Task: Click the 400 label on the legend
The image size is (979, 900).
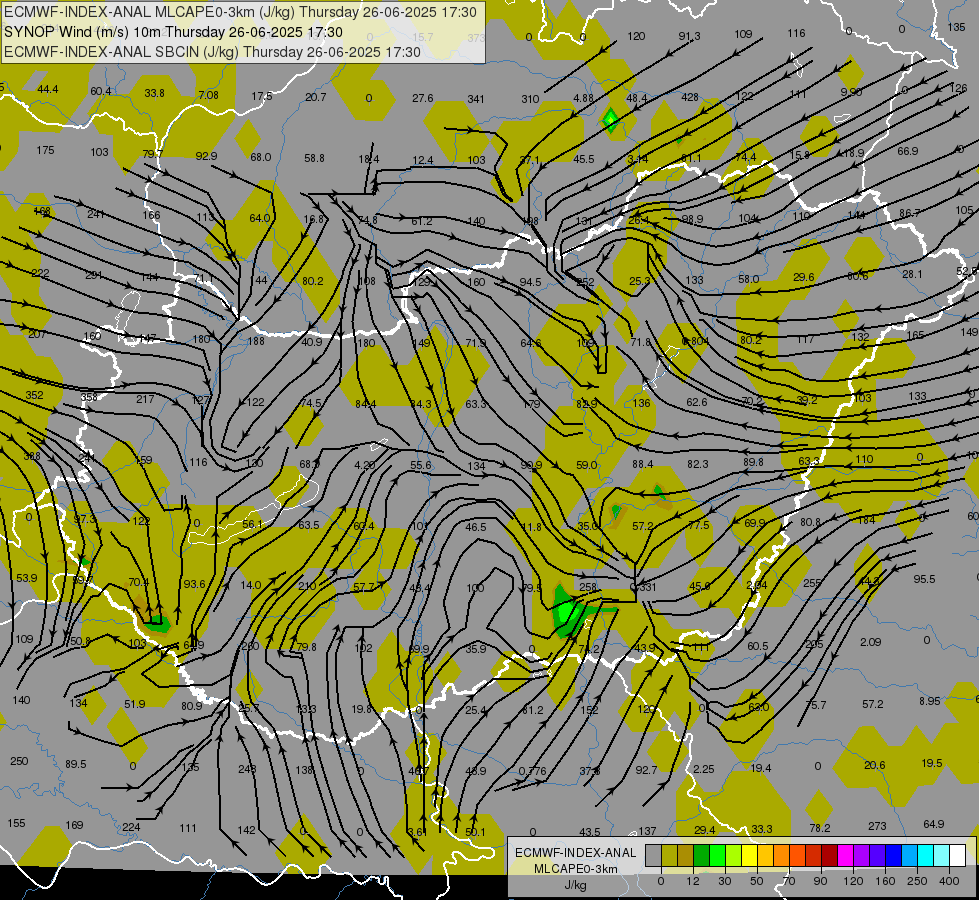Action: click(949, 881)
